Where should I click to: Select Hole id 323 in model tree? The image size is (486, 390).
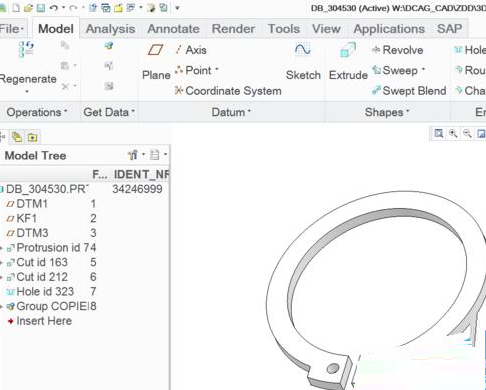coord(45,292)
